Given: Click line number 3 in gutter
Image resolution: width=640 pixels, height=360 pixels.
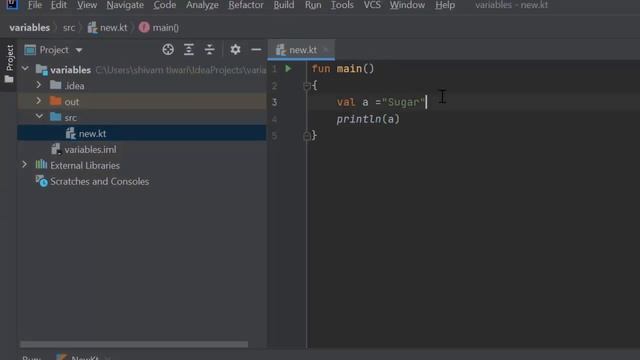Looking at the screenshot, I should click(274, 102).
